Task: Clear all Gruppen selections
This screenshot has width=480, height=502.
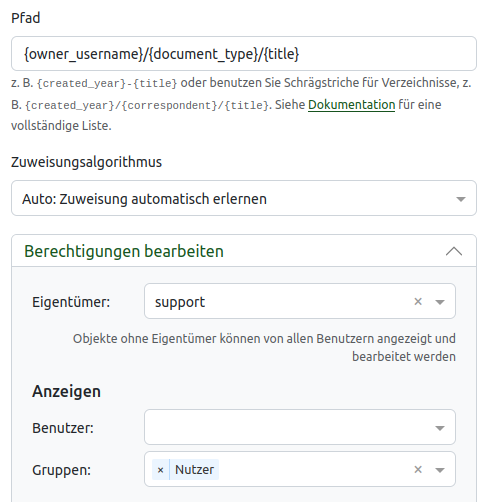Action: [x=418, y=470]
